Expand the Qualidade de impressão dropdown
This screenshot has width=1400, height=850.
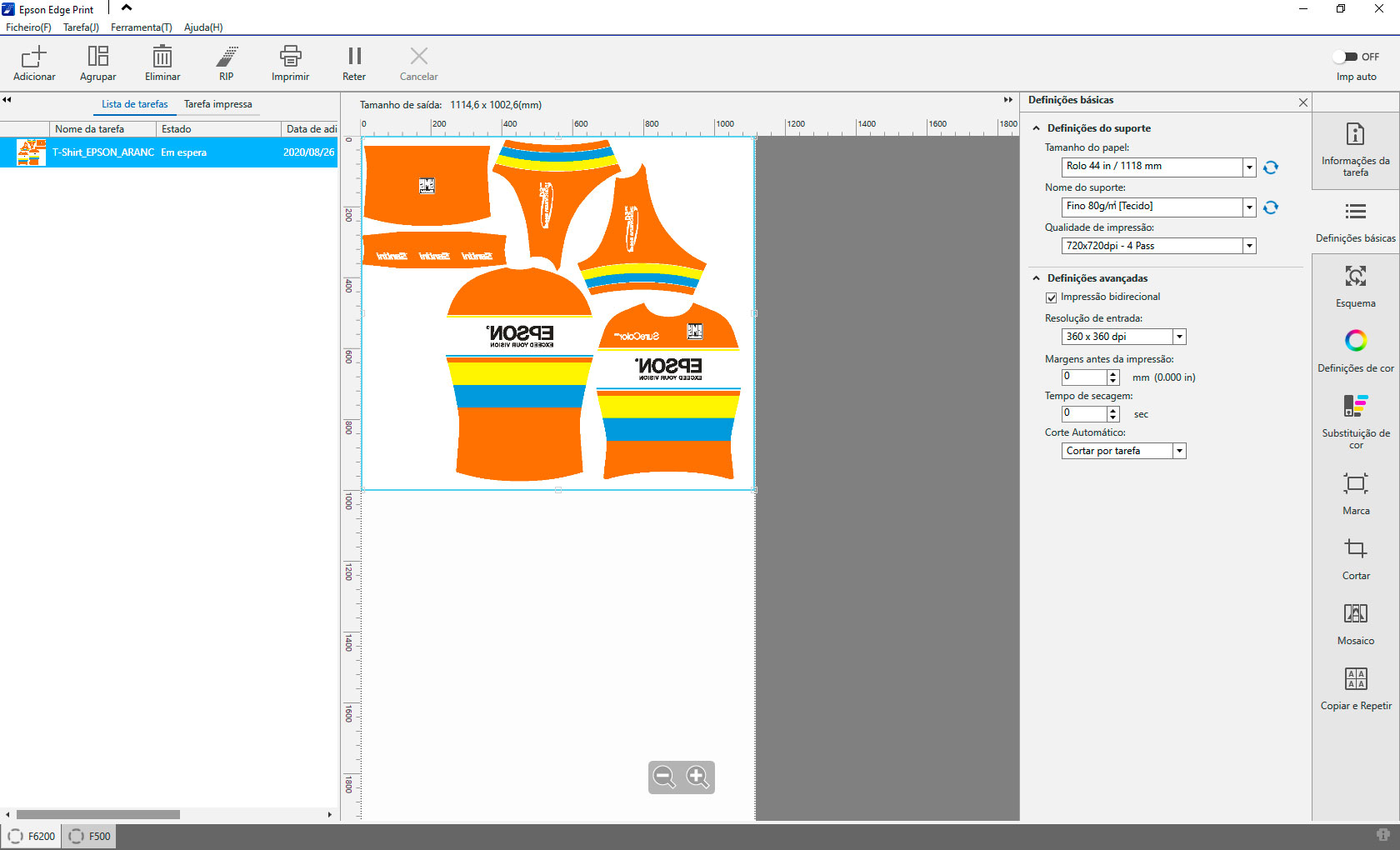[1249, 246]
